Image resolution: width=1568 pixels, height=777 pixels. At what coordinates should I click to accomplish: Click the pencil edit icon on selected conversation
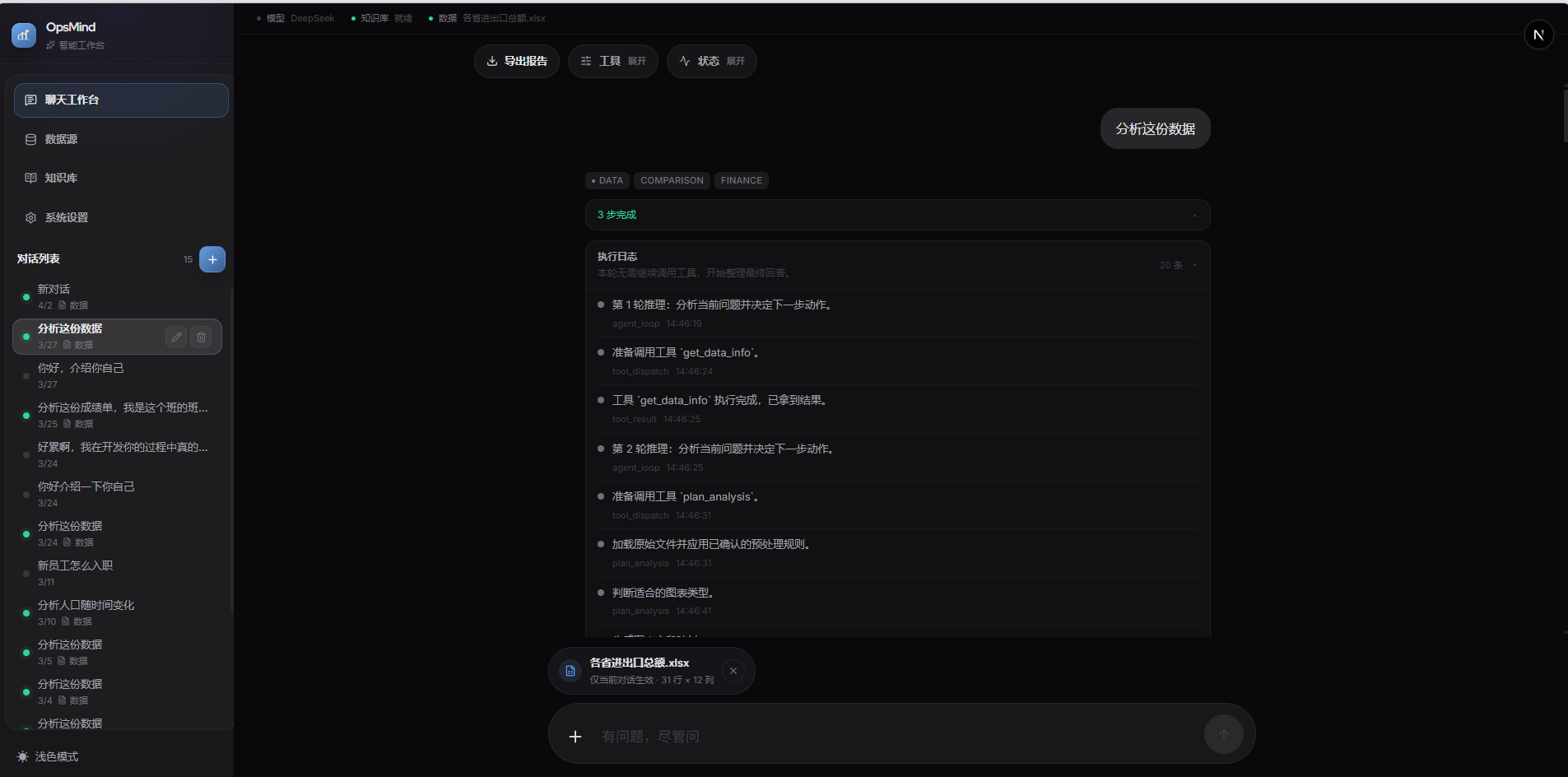coord(176,337)
